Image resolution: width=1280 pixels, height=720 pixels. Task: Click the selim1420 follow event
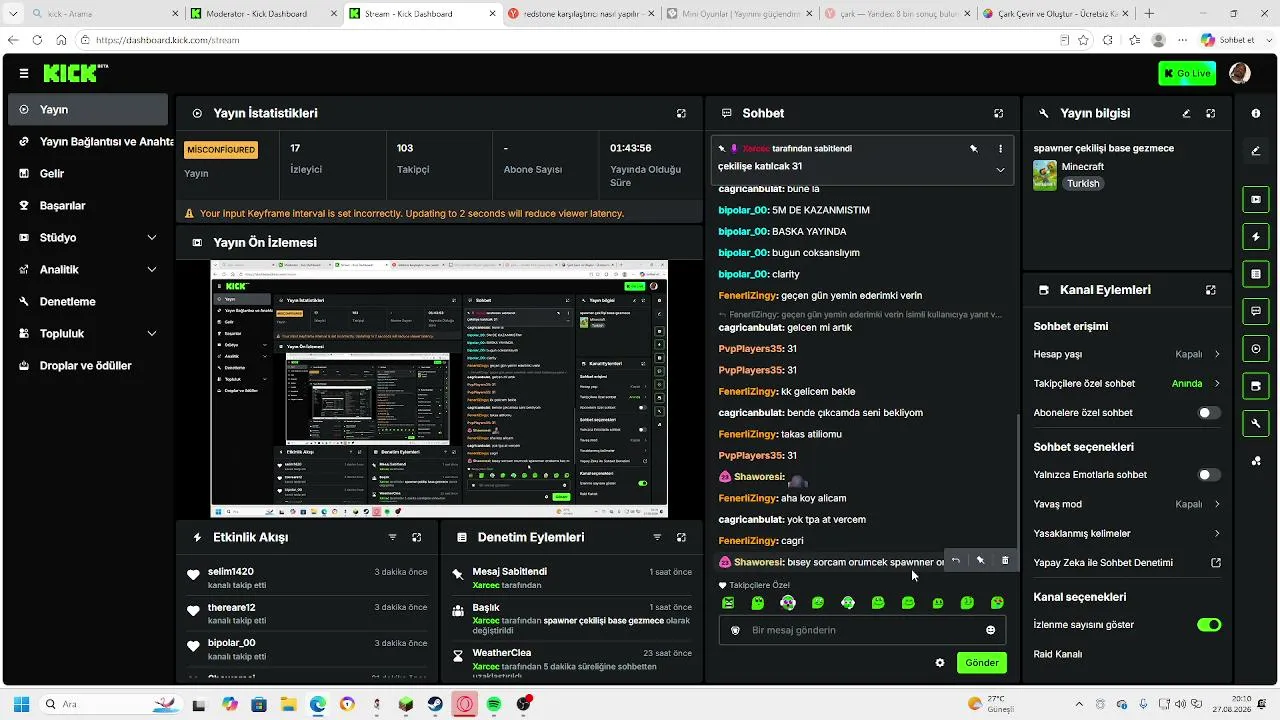tap(307, 578)
